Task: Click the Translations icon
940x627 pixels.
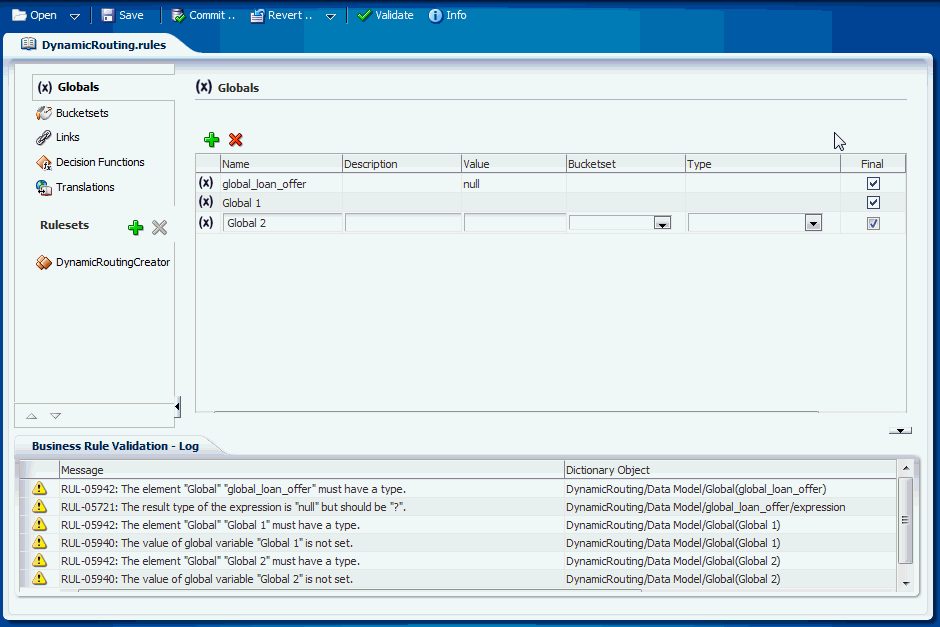Action: (44, 188)
